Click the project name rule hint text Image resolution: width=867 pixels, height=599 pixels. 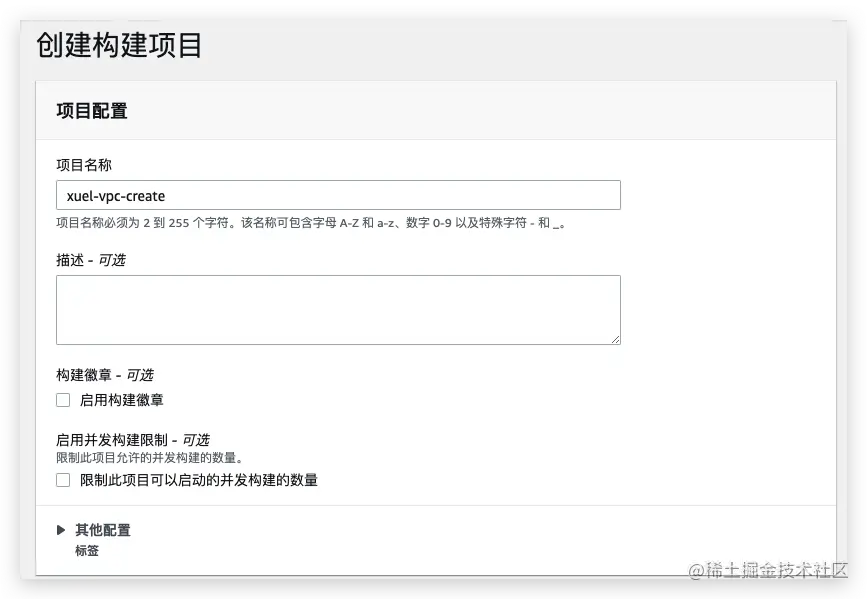311,223
